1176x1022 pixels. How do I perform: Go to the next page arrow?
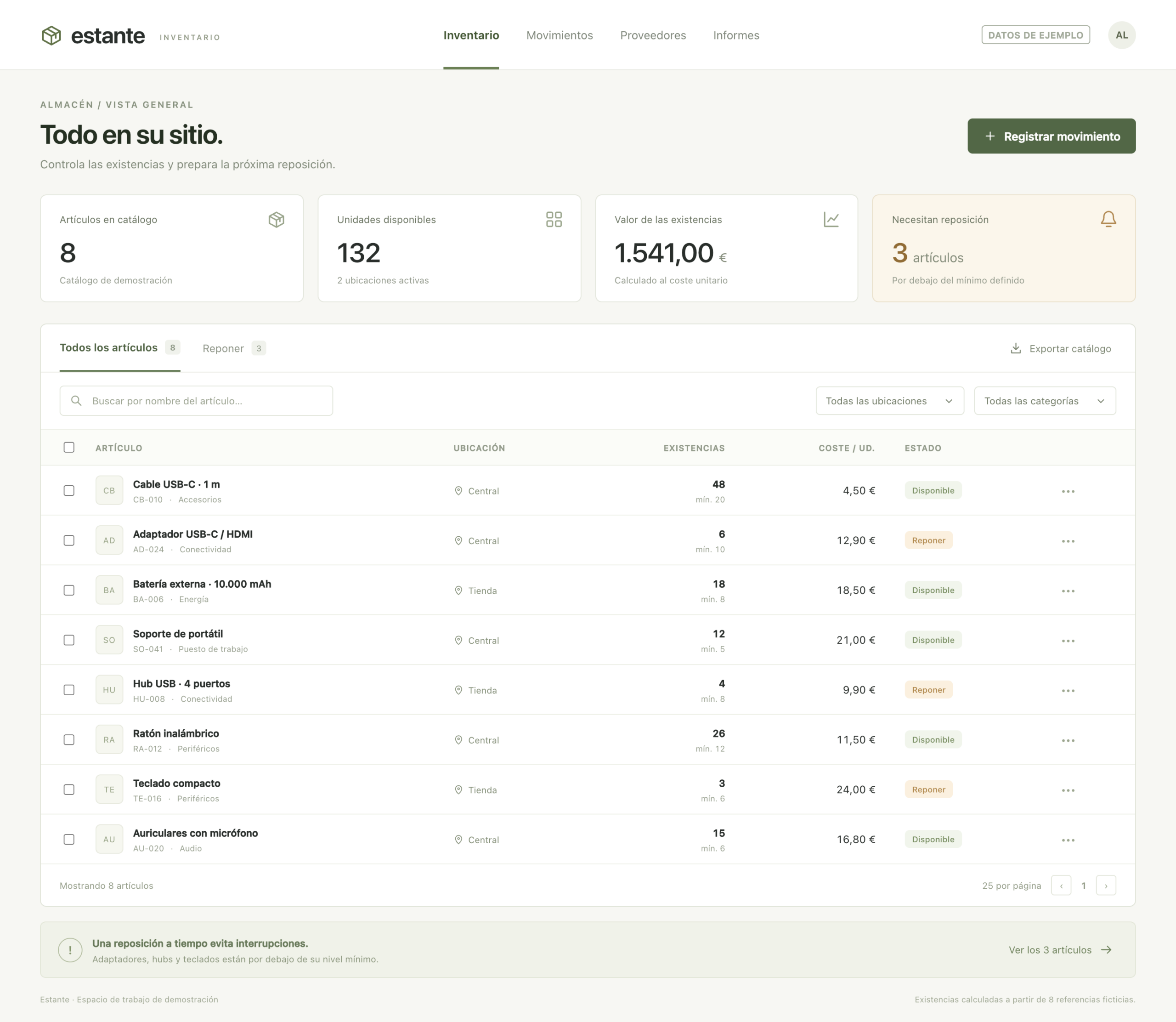coord(1106,886)
